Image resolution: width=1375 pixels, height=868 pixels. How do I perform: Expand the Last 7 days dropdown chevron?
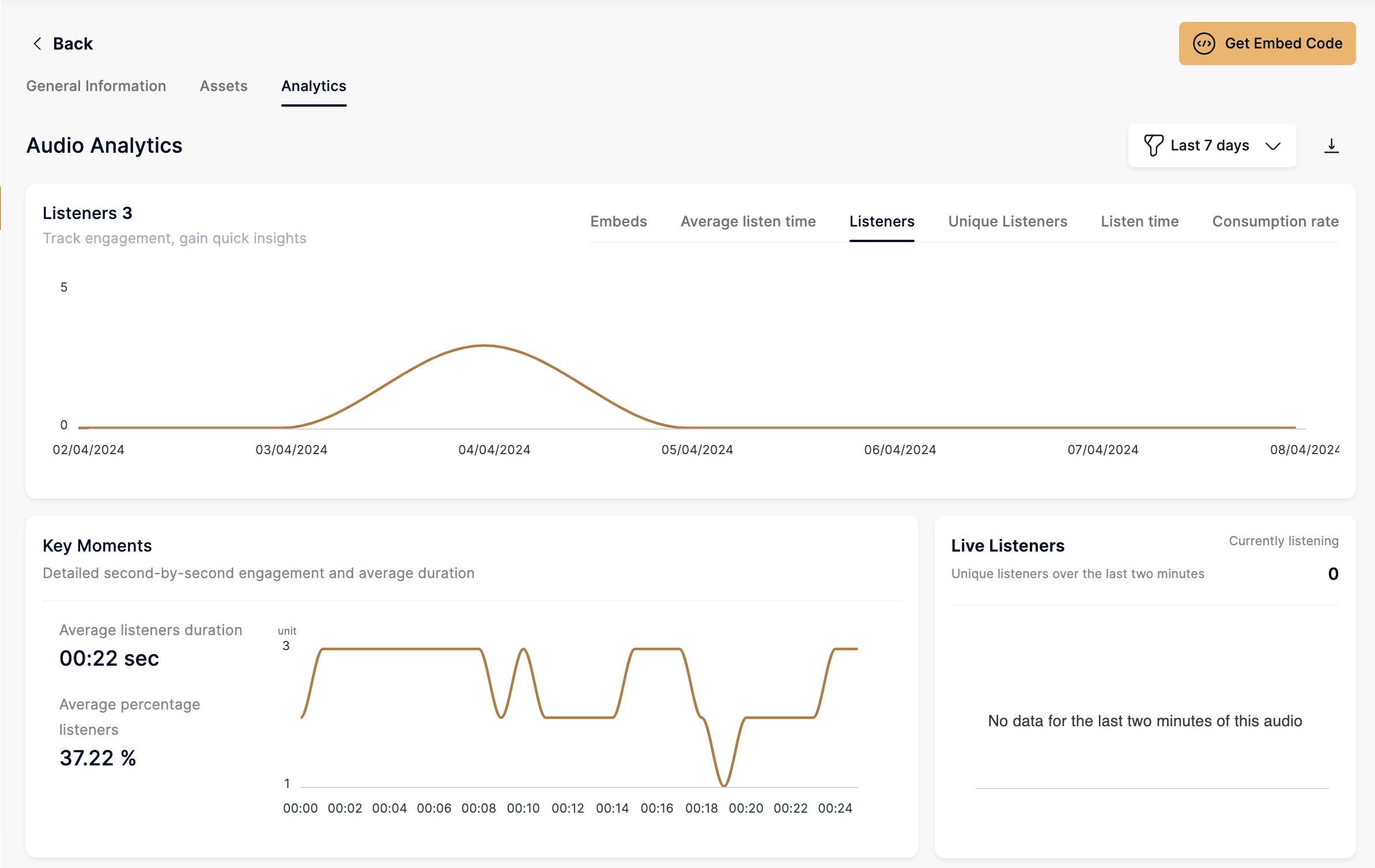pos(1273,146)
